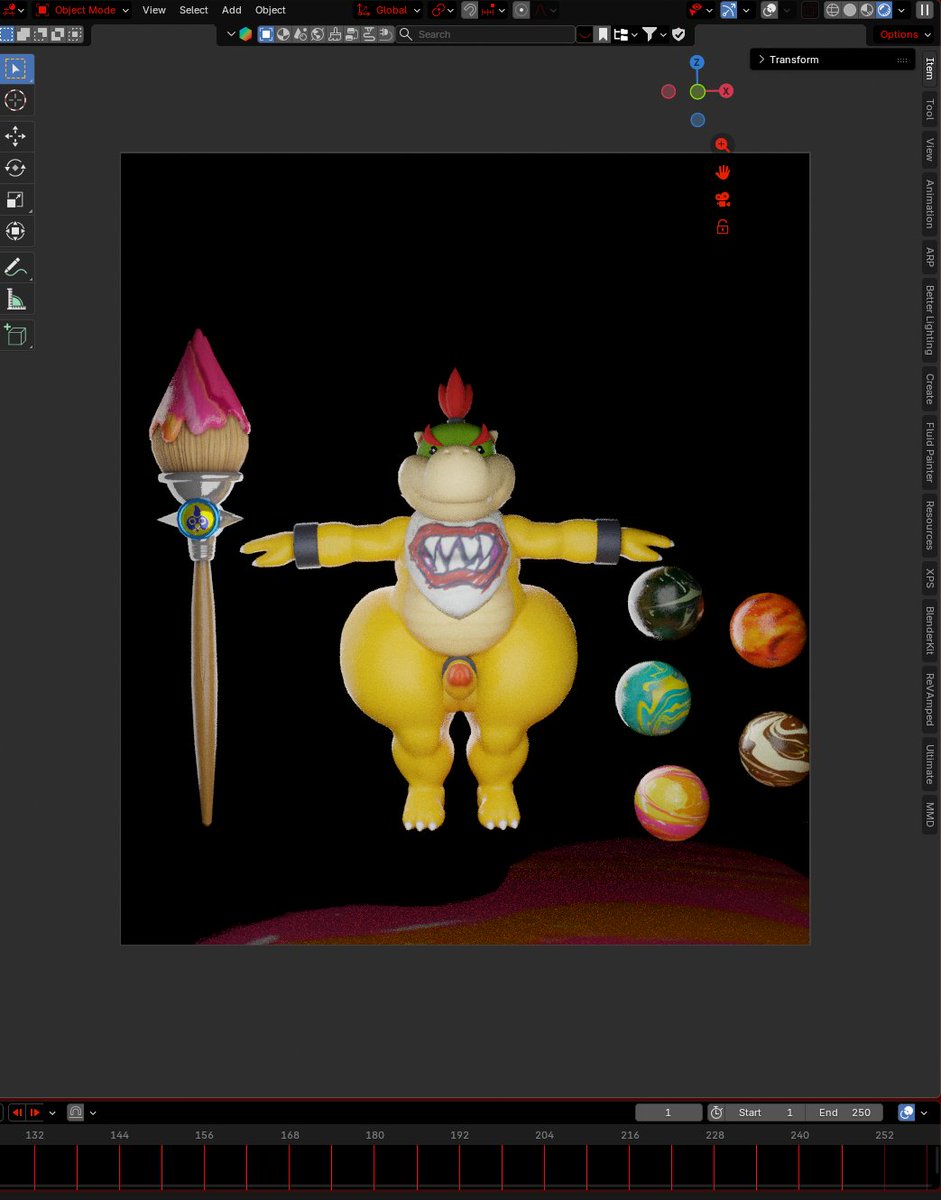941x1200 pixels.
Task: Switch to the Animation sidebar tab
Action: coord(929,203)
